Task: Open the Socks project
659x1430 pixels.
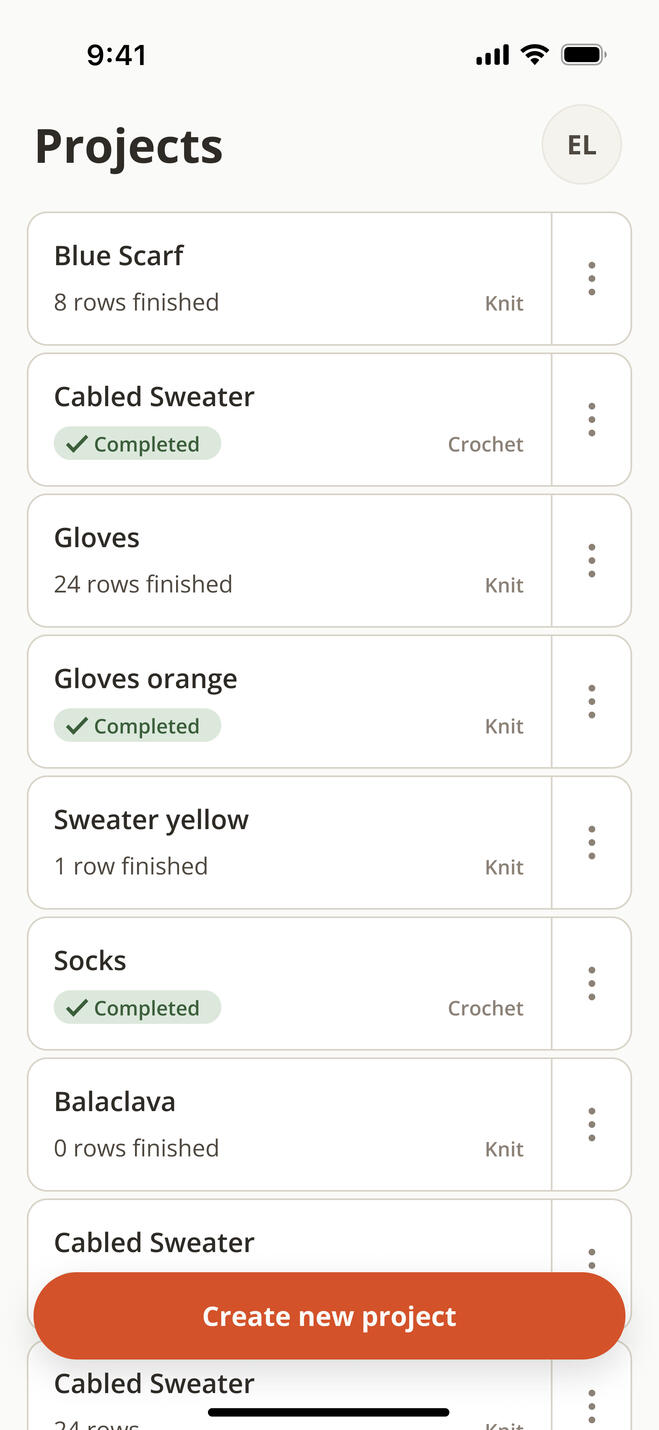Action: point(290,984)
